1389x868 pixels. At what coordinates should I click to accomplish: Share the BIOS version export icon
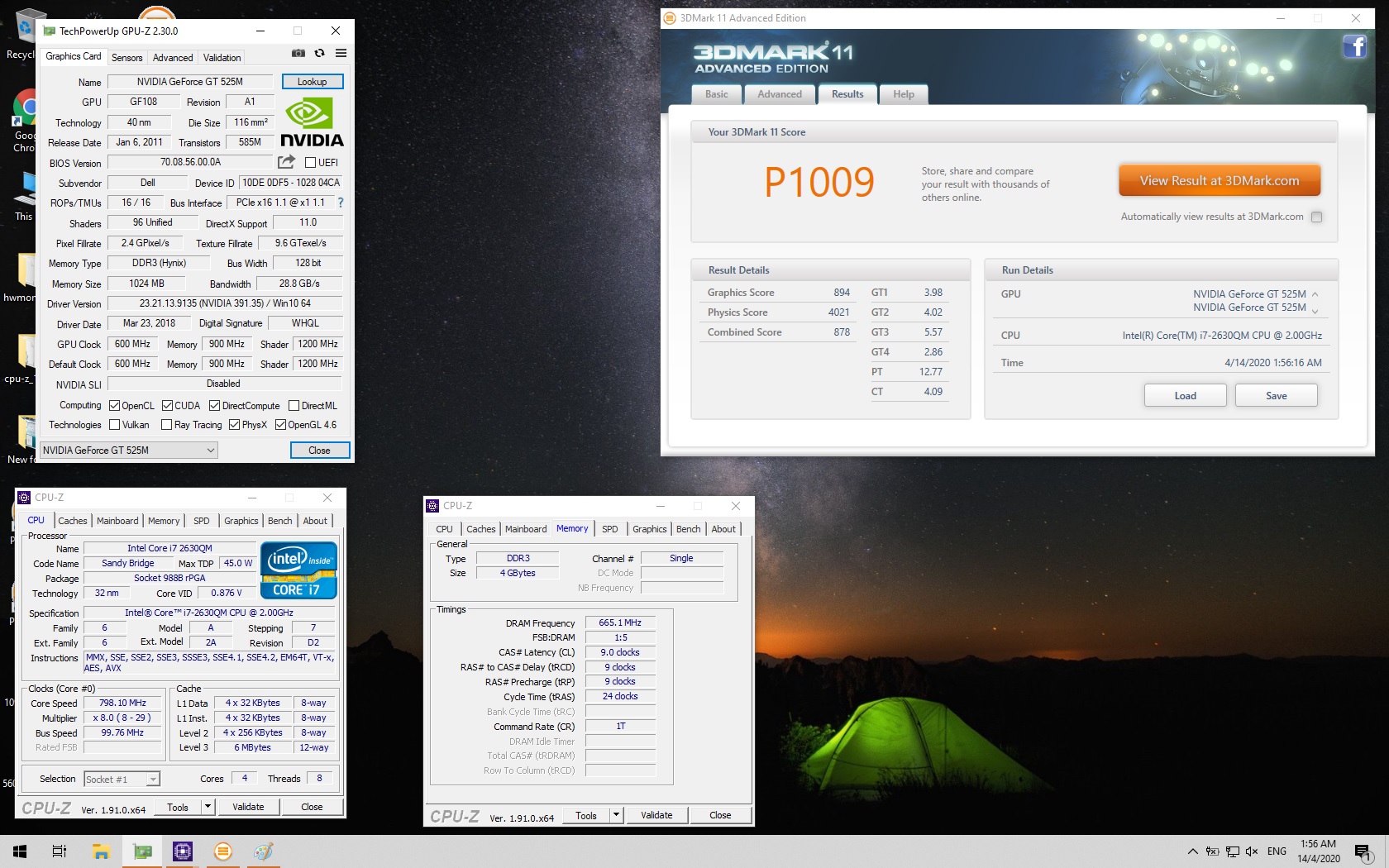[286, 162]
